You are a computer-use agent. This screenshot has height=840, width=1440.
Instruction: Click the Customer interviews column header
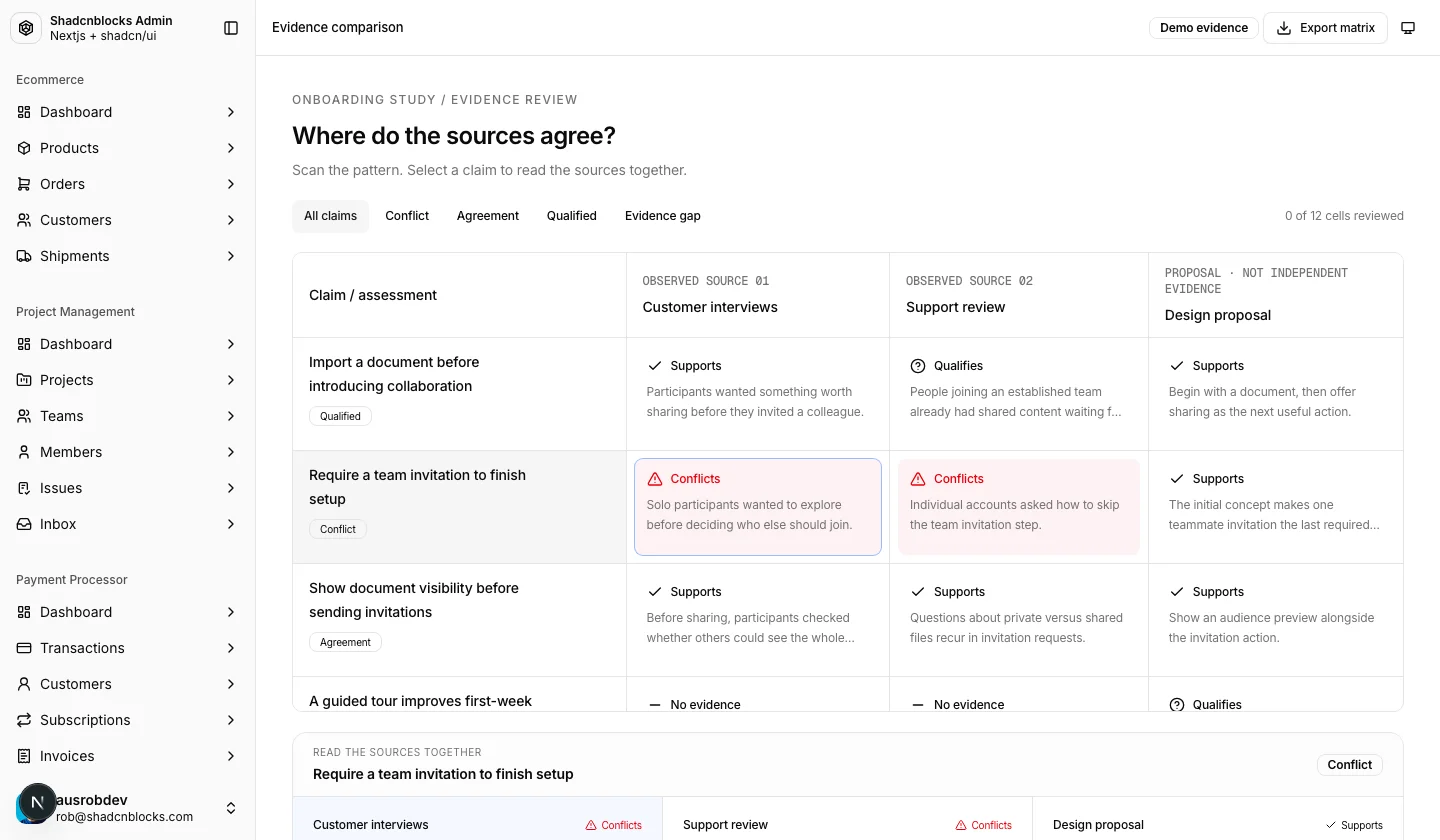click(x=758, y=295)
